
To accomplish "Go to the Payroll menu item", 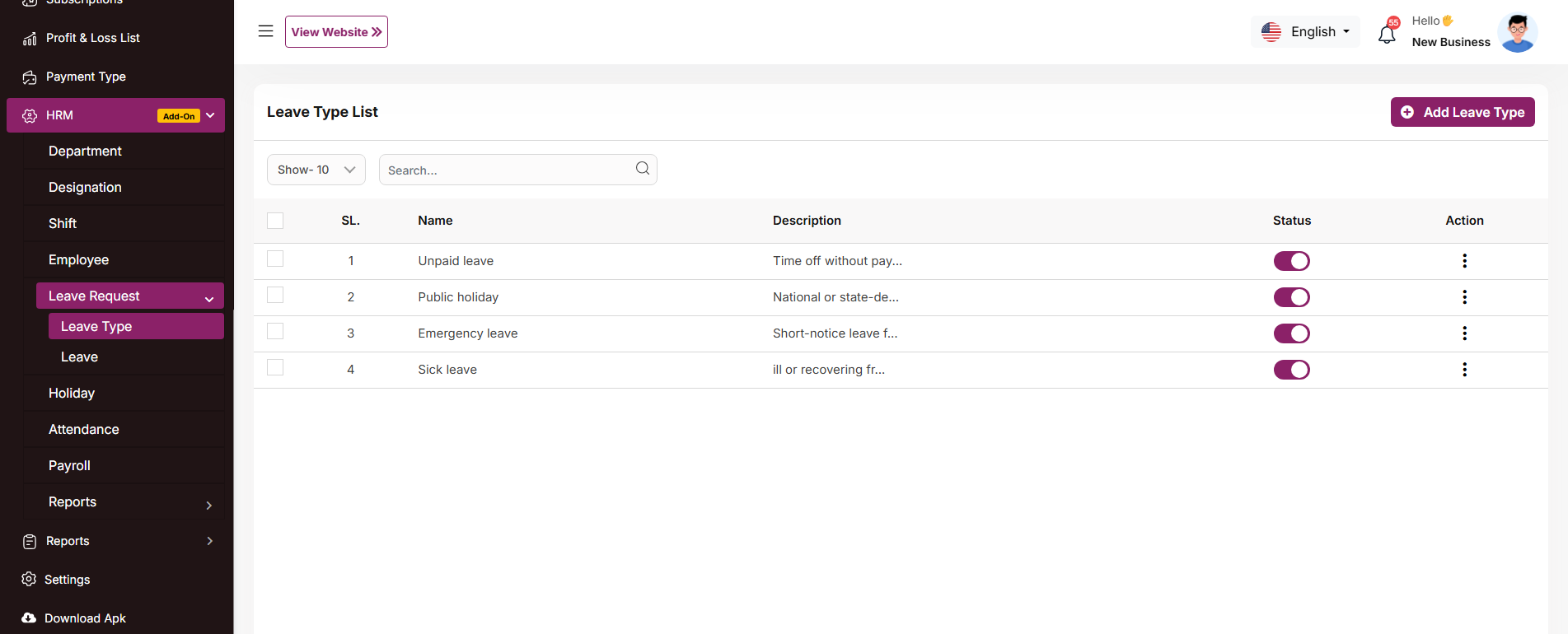I will coord(70,466).
